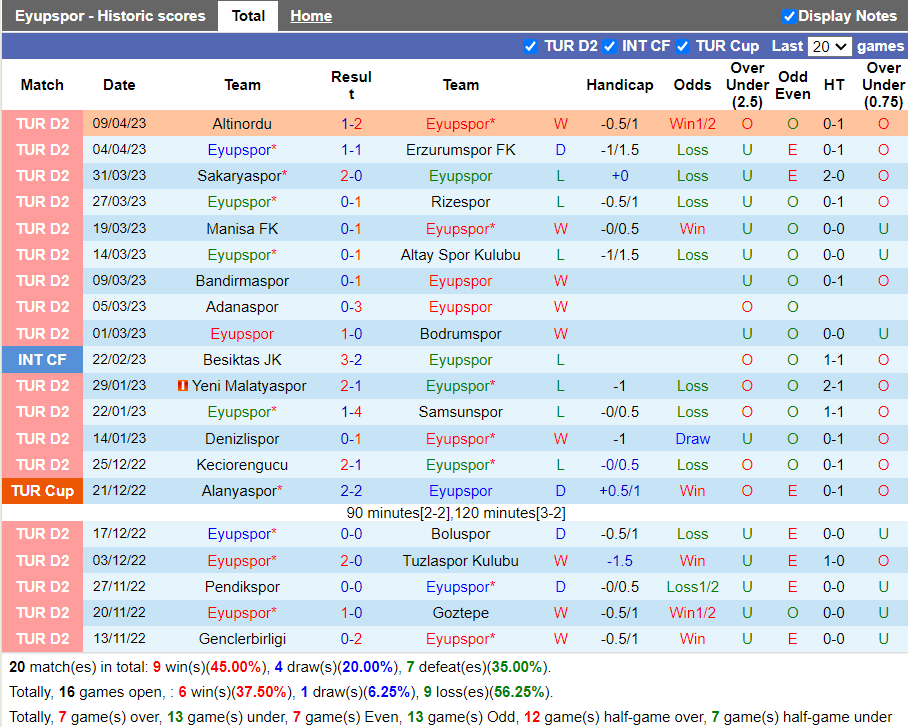The image size is (908, 727).
Task: Select the Total tab
Action: [x=248, y=16]
